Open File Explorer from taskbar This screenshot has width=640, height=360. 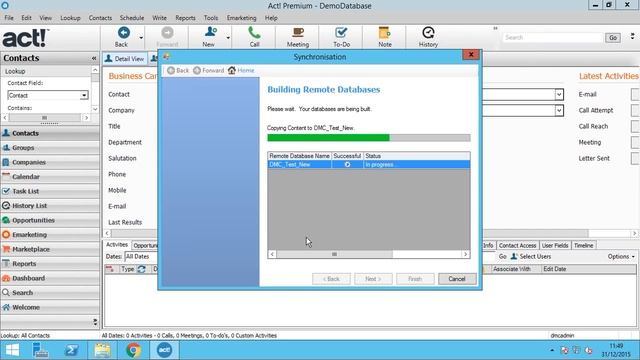click(x=102, y=350)
